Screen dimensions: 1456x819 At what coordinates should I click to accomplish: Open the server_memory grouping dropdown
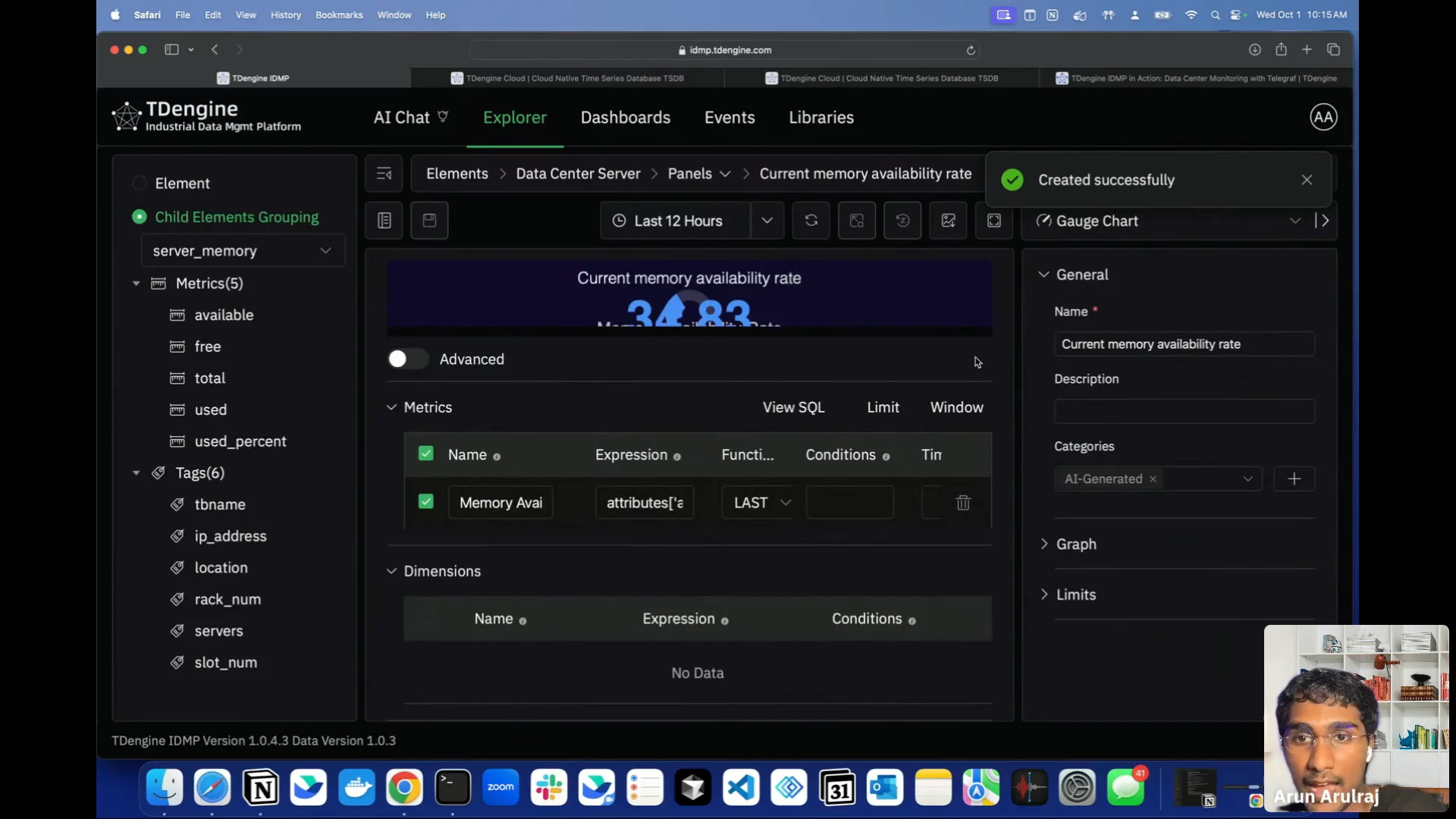243,251
